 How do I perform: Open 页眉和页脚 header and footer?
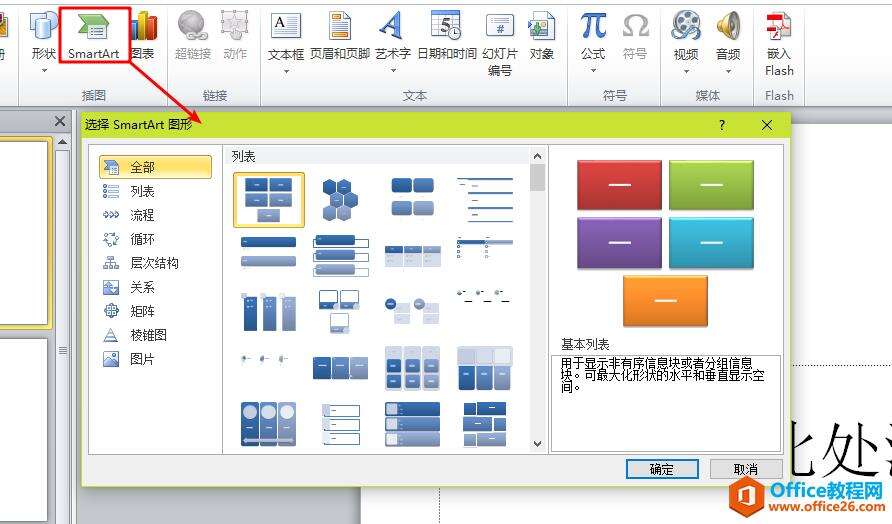[340, 35]
